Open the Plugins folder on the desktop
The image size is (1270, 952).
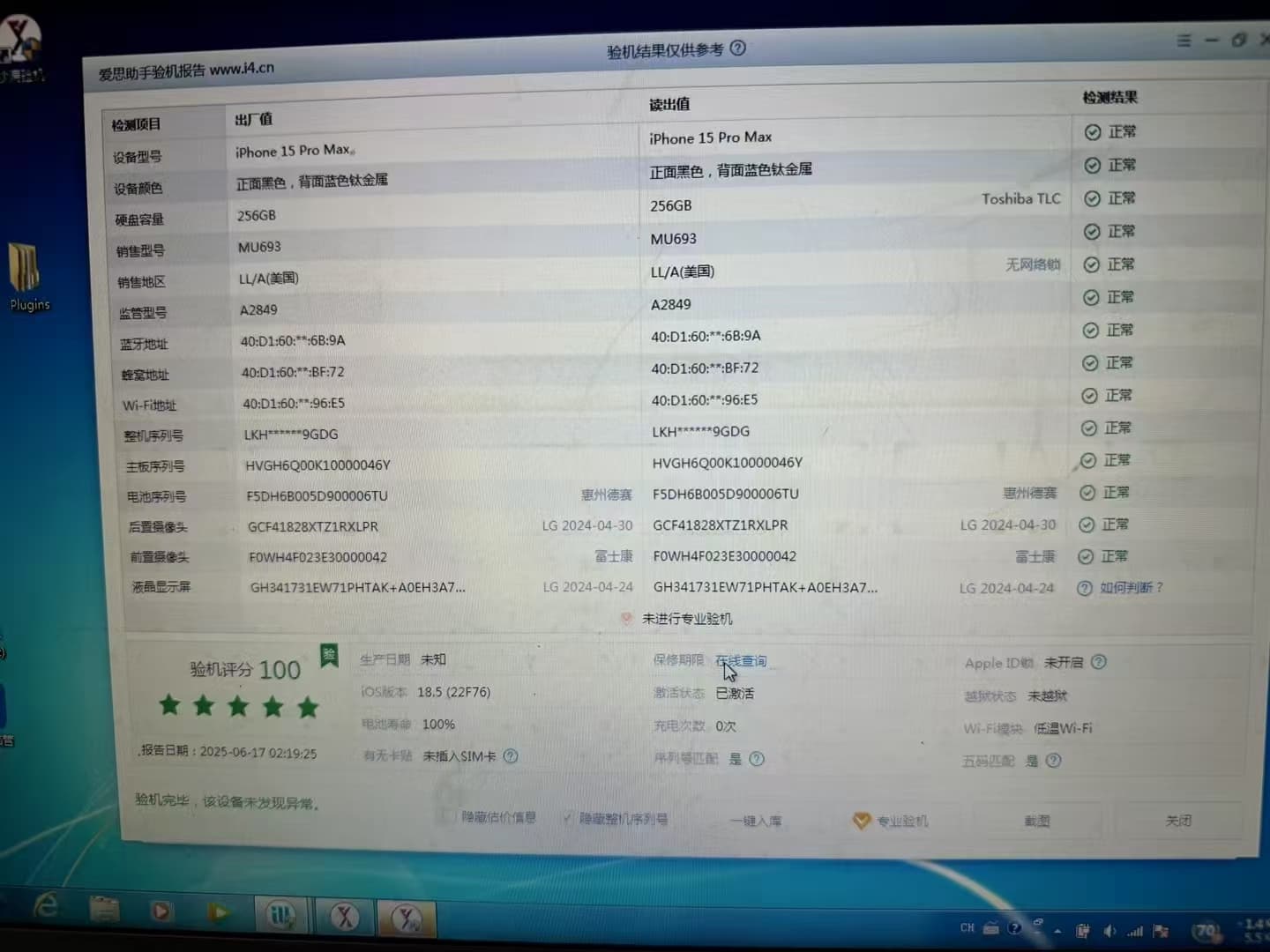(x=26, y=275)
